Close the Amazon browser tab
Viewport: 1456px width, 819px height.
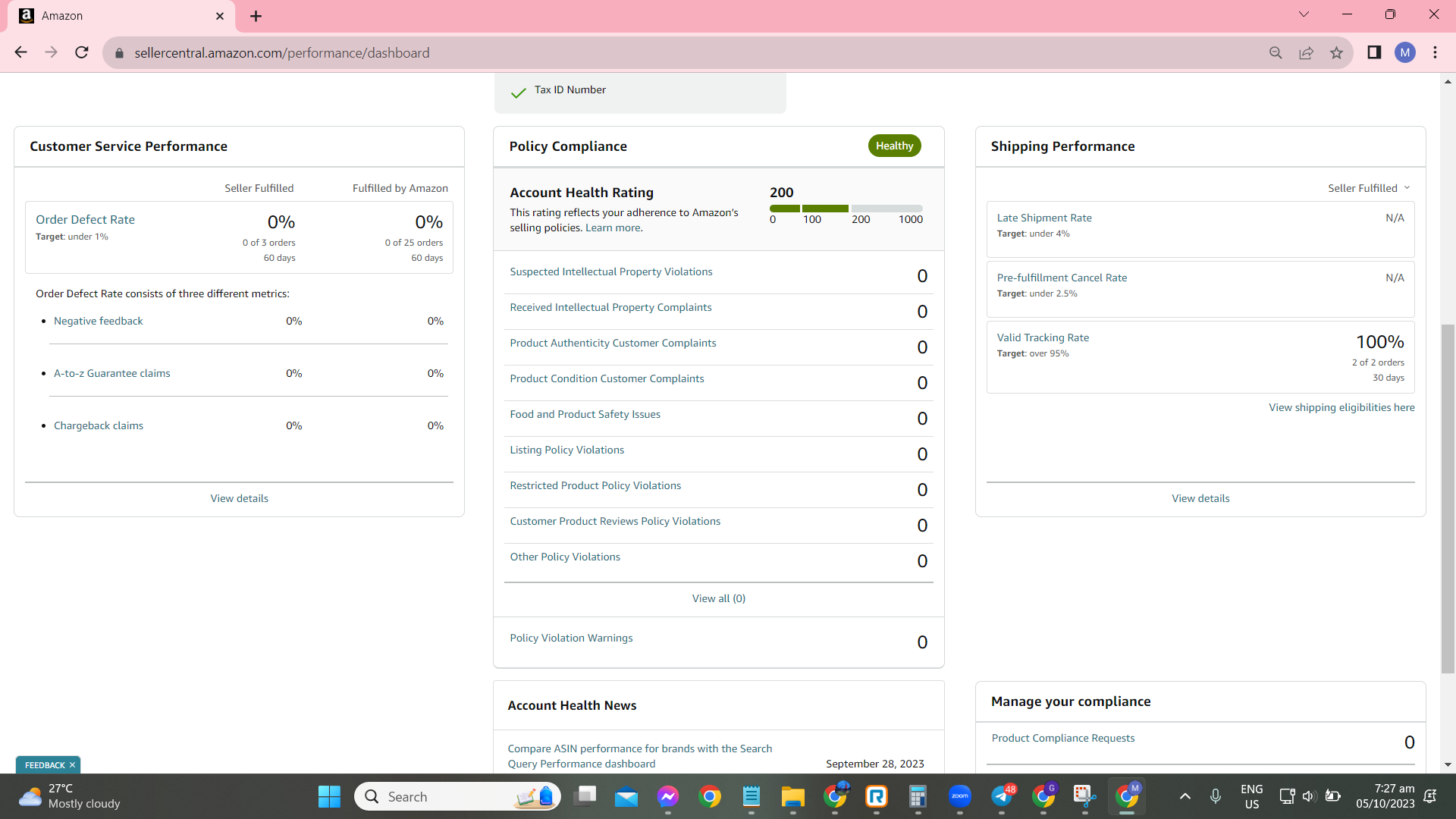[x=220, y=16]
